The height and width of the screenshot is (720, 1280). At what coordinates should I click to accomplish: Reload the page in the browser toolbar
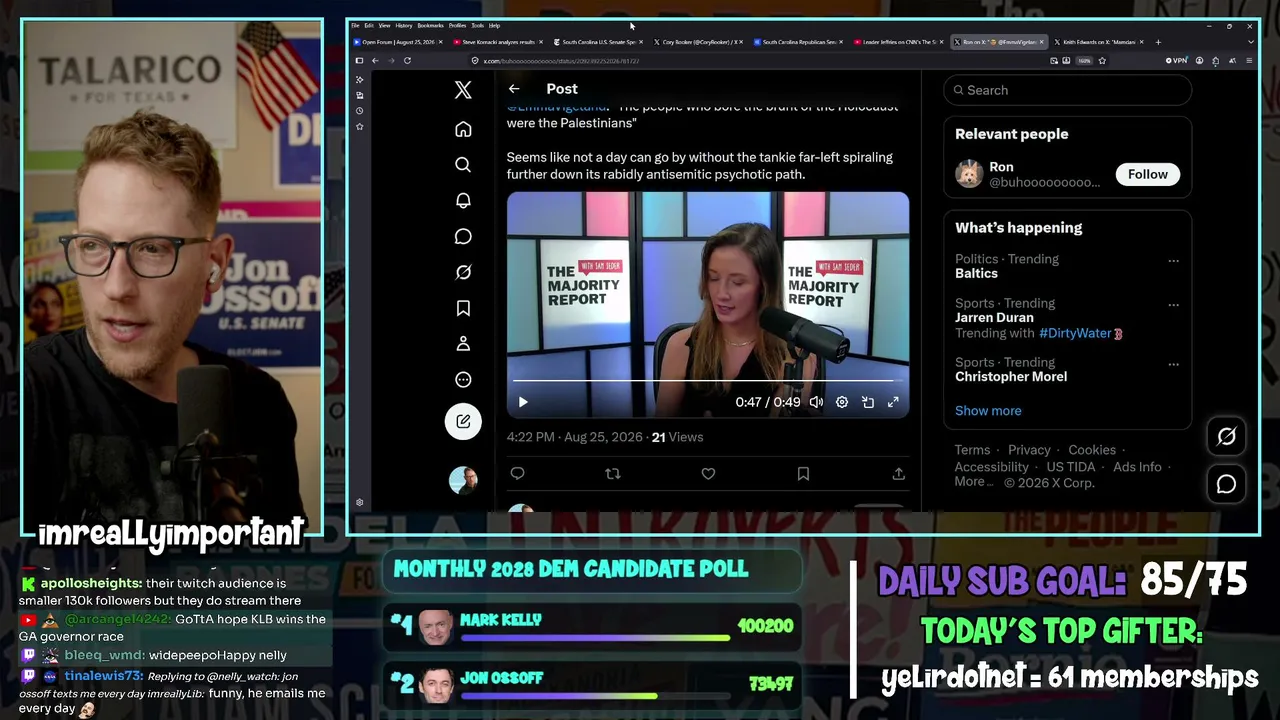point(407,61)
